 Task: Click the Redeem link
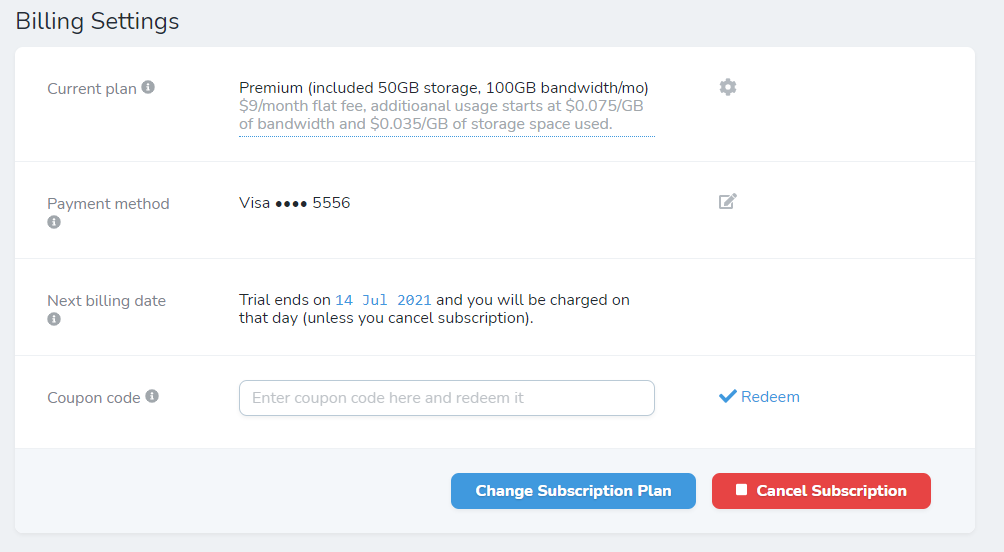point(770,397)
